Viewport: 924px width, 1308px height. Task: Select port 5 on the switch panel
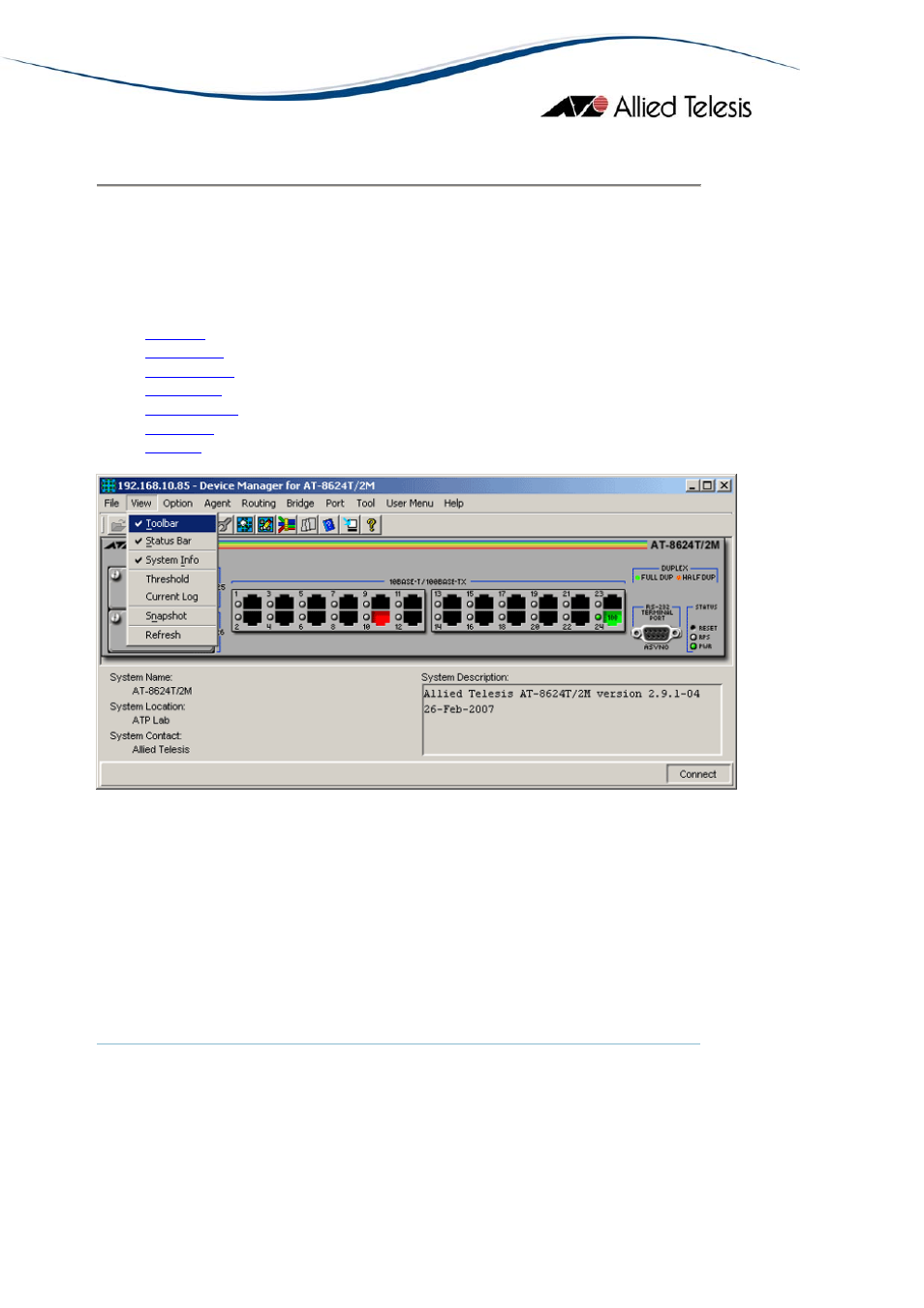pyautogui.click(x=317, y=603)
